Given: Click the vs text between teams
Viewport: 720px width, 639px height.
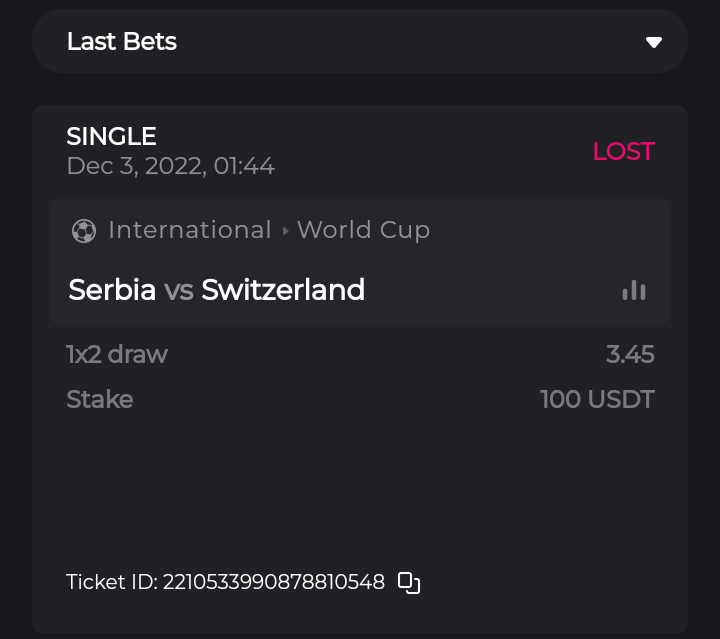Looking at the screenshot, I should click(178, 290).
